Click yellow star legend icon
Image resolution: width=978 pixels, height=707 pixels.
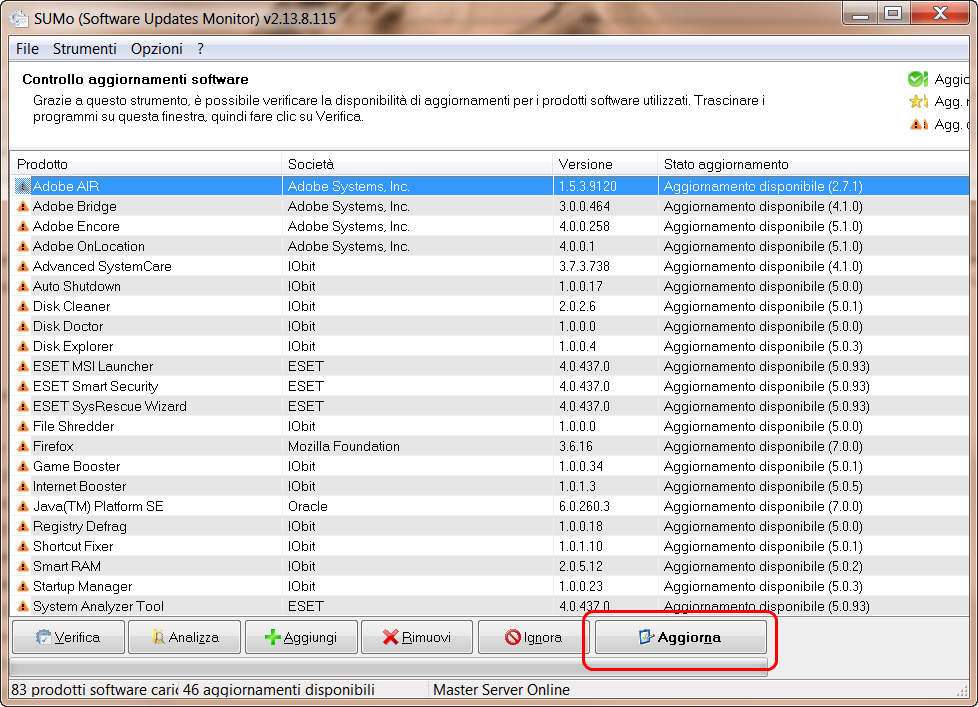coord(918,101)
